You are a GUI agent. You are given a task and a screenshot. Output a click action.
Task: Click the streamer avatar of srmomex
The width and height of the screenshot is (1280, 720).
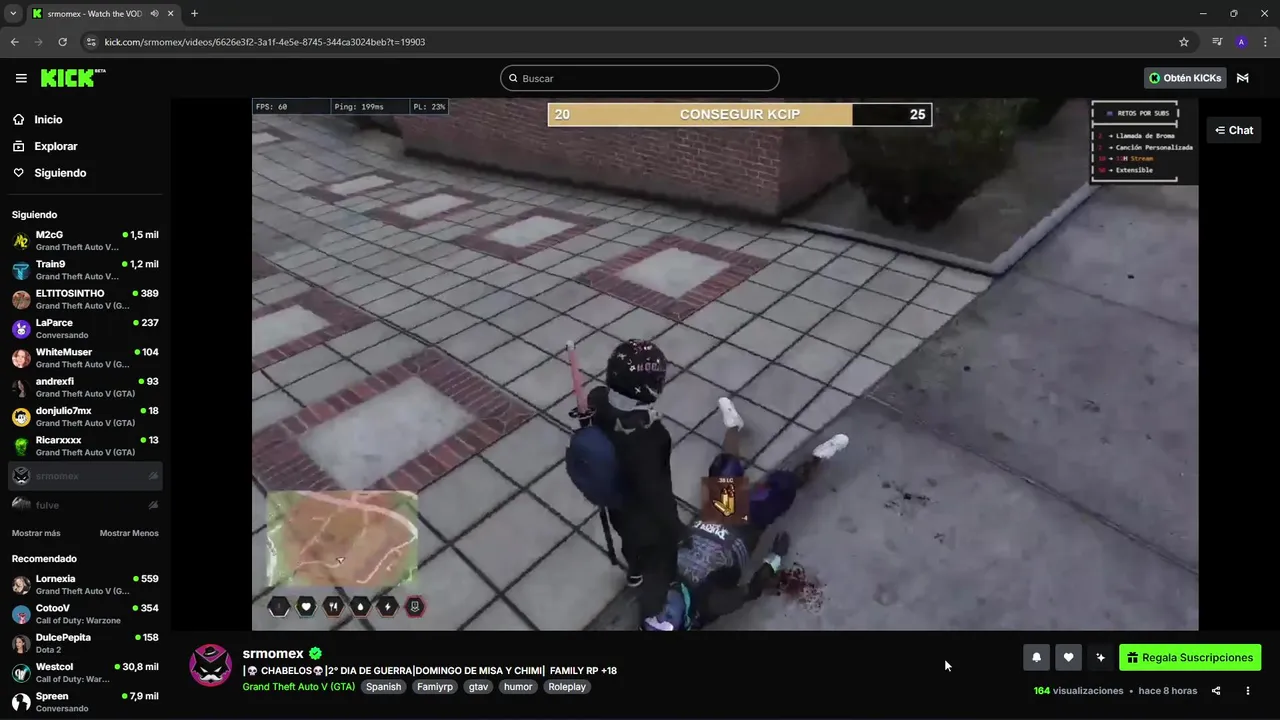click(x=211, y=665)
